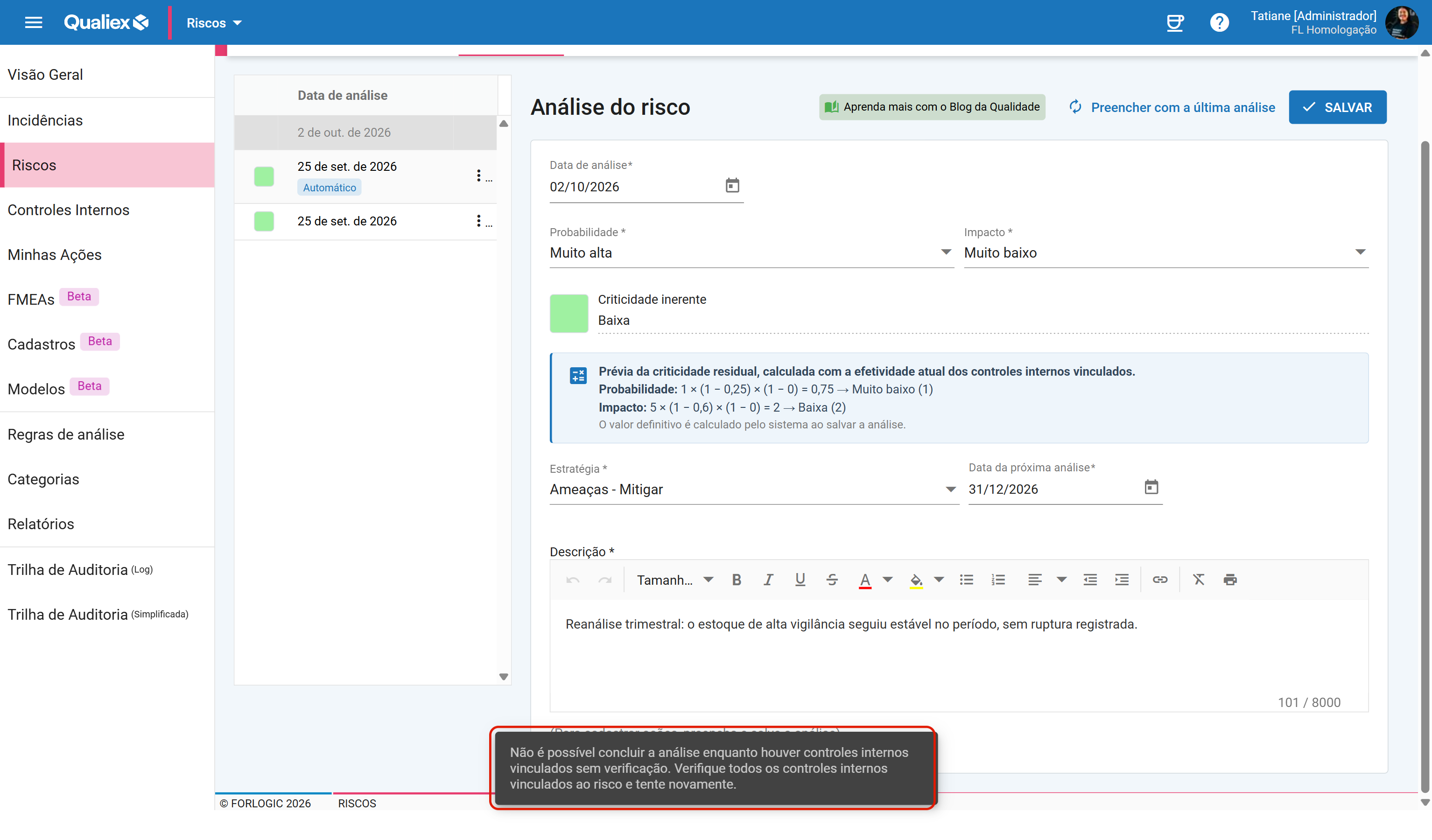Select the 2 de out. de 2026 analysis row

point(365,133)
